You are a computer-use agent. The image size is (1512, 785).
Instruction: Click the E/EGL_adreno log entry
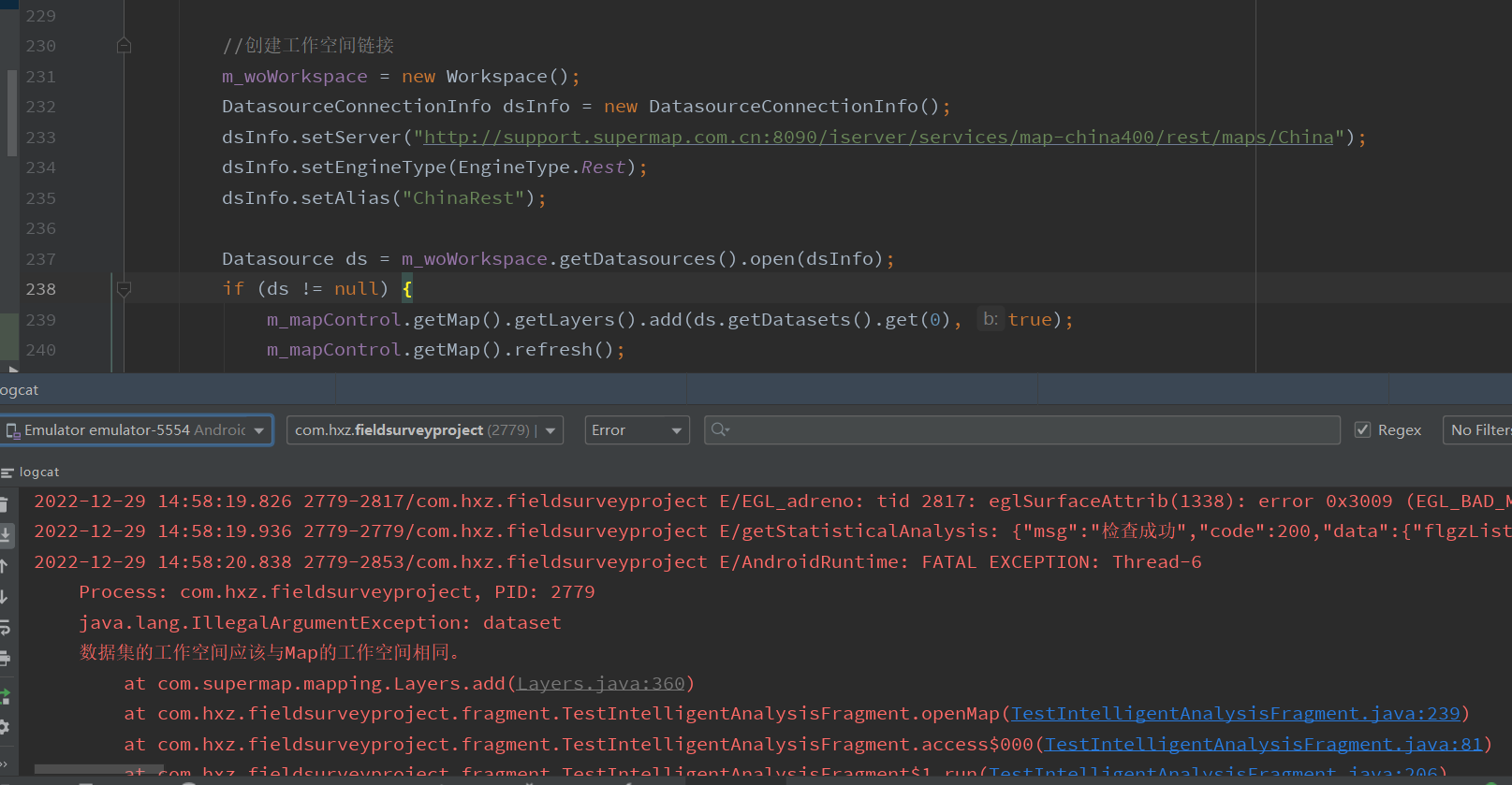coord(773,501)
